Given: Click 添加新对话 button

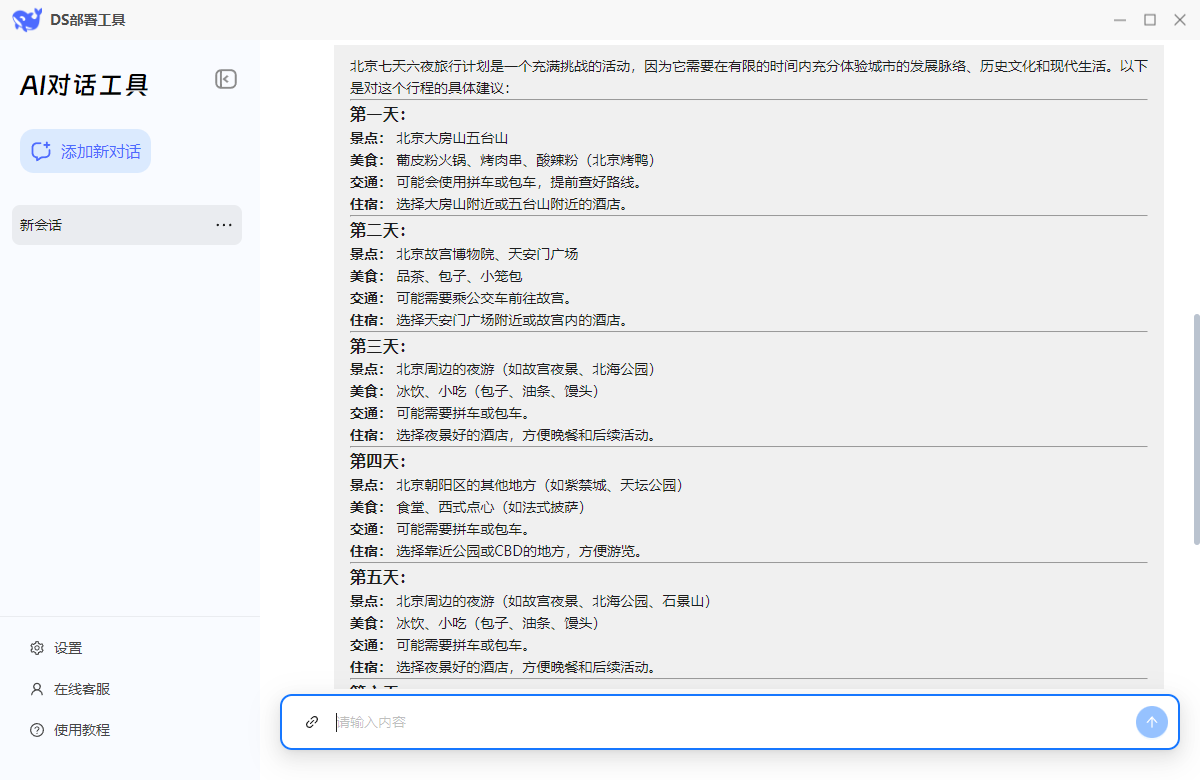Looking at the screenshot, I should [86, 151].
